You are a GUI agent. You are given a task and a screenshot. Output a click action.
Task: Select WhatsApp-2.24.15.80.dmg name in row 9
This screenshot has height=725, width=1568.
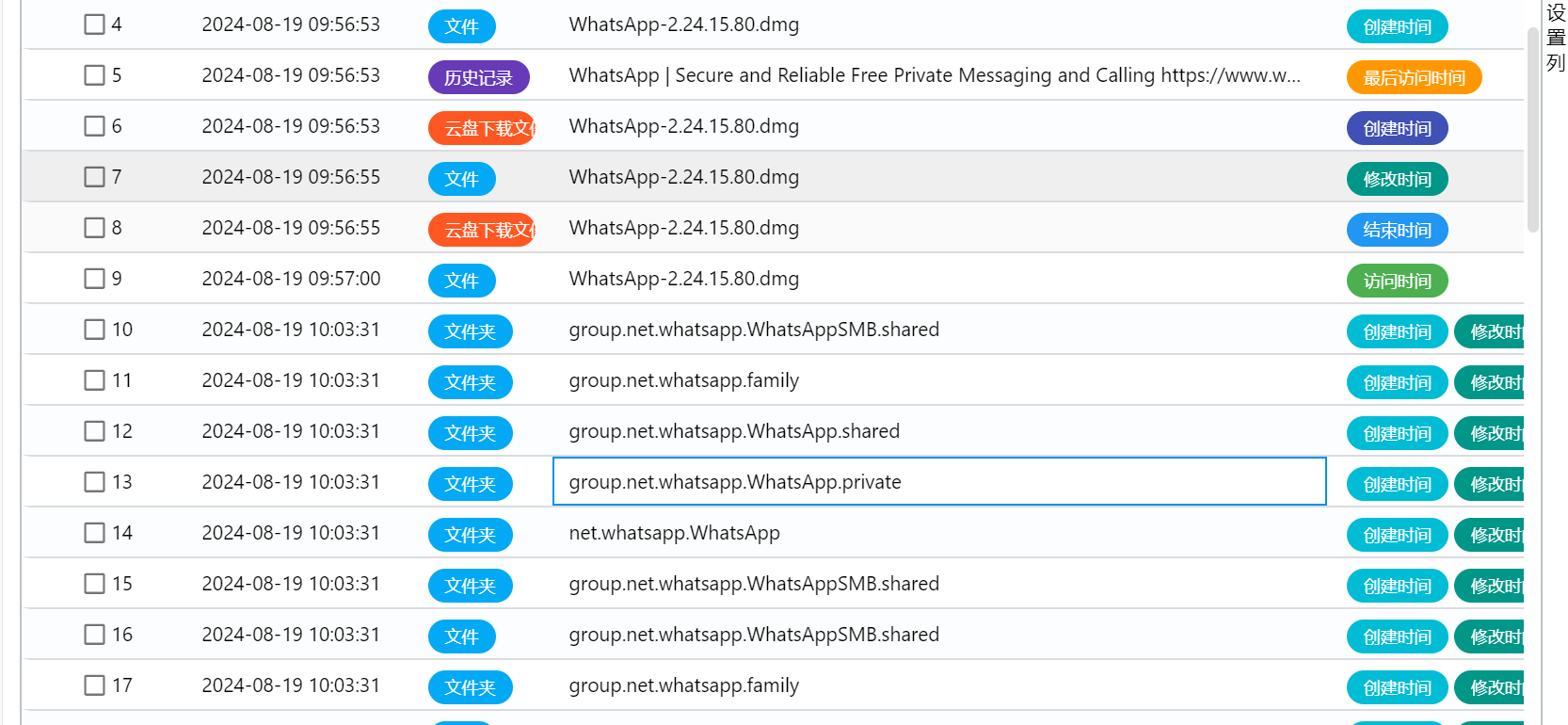[x=684, y=279]
